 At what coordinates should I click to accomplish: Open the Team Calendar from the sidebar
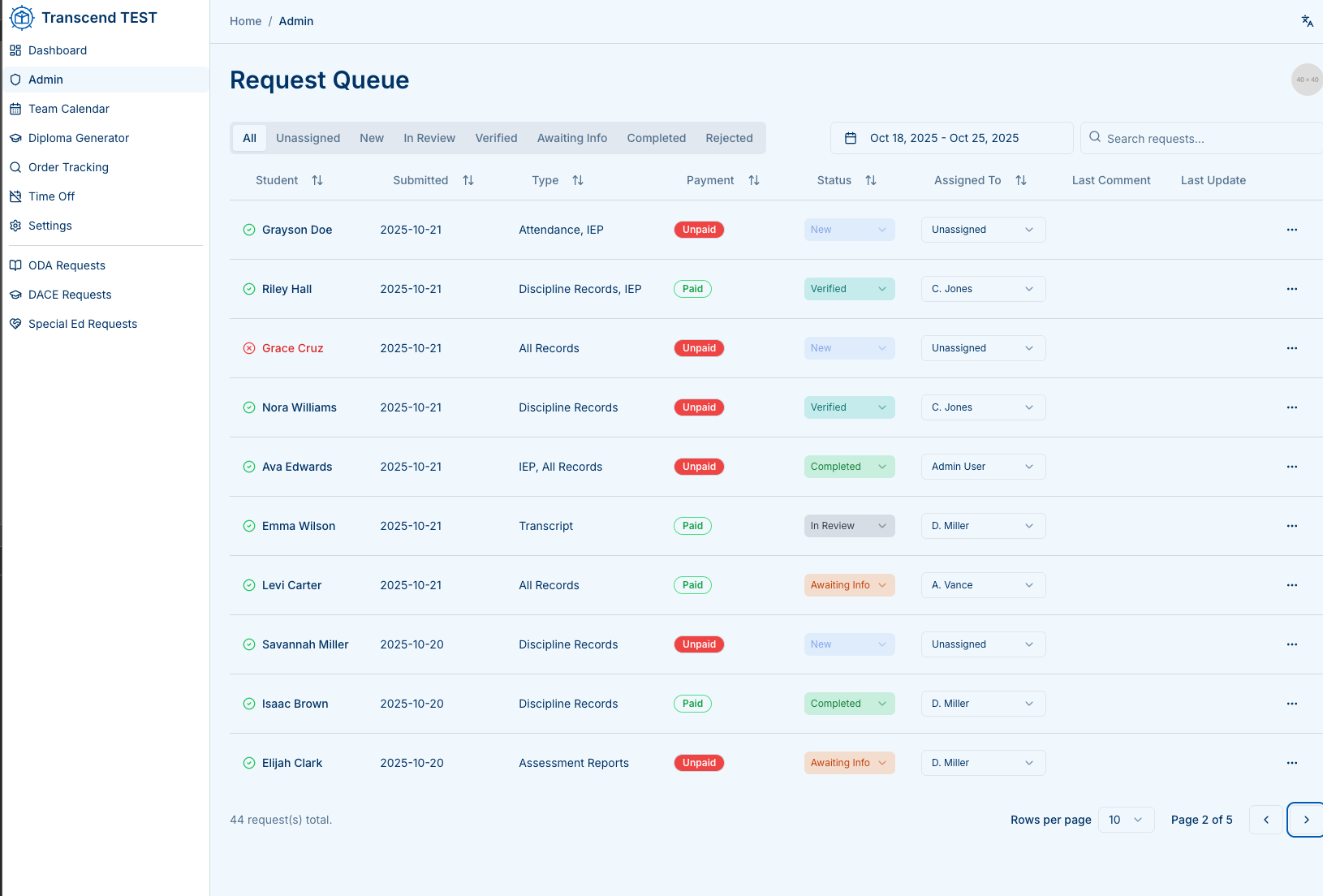15,108
